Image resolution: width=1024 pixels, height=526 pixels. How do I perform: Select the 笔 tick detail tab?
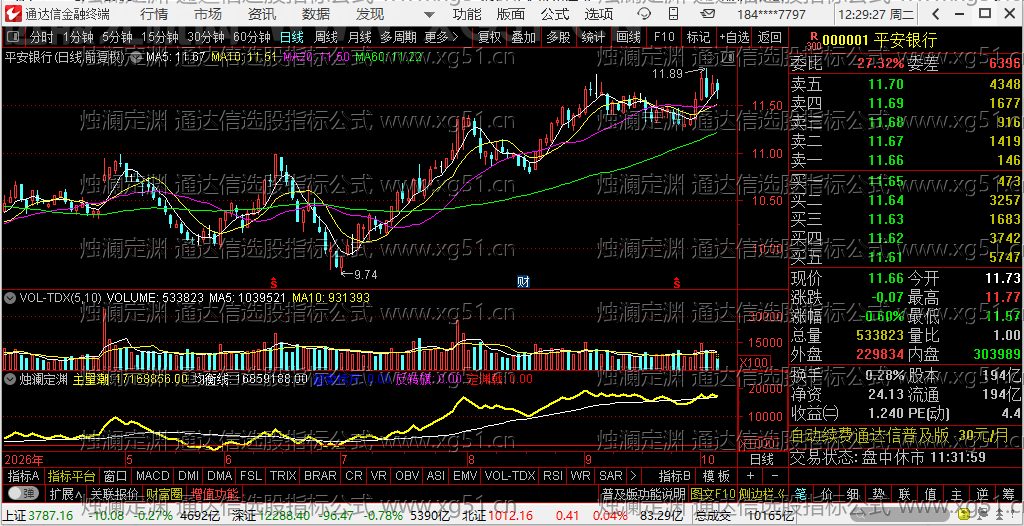[x=801, y=493]
